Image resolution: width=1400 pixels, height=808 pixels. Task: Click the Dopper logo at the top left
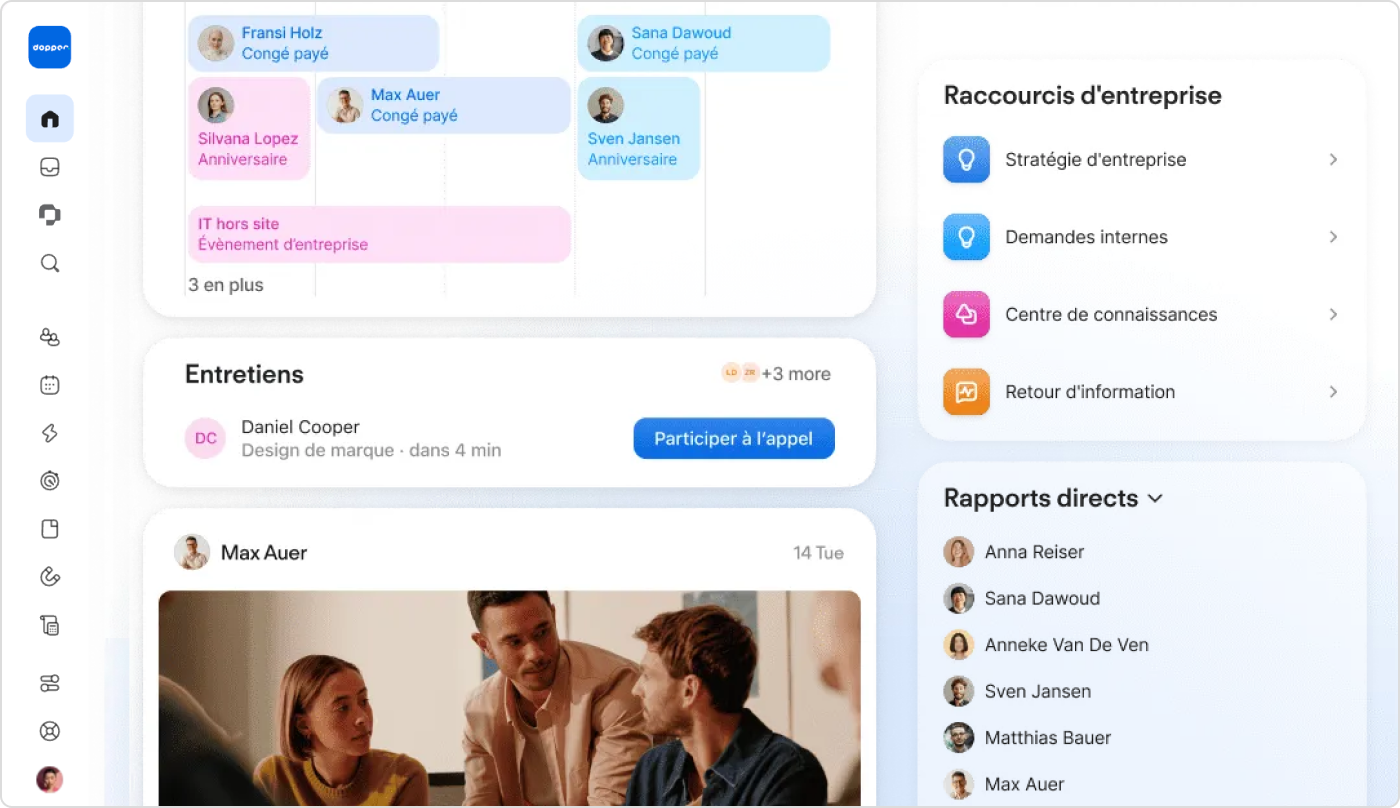pos(49,47)
